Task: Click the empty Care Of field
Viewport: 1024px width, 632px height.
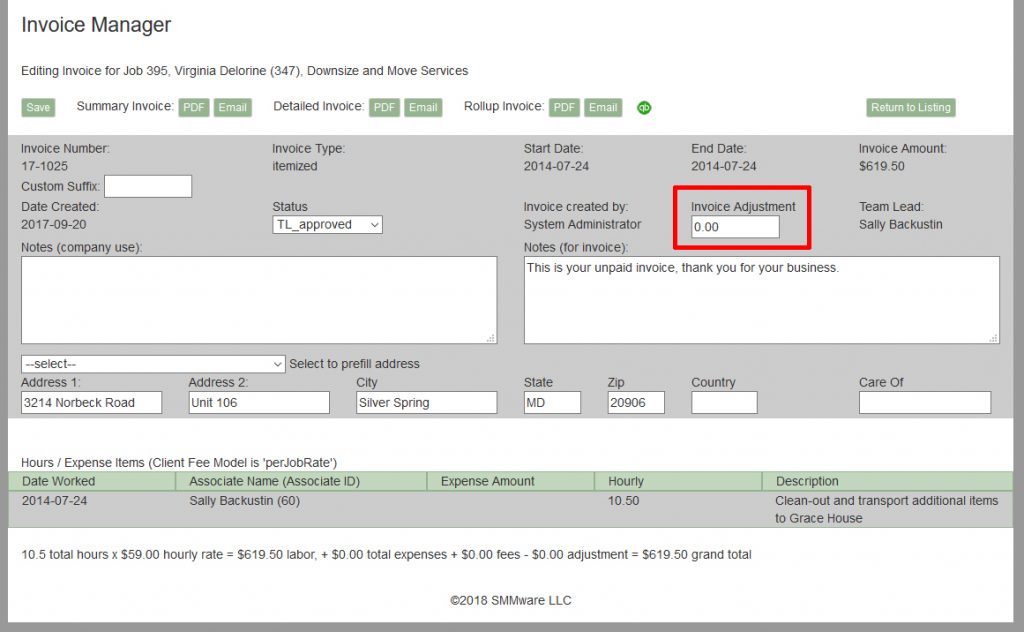Action: point(924,402)
